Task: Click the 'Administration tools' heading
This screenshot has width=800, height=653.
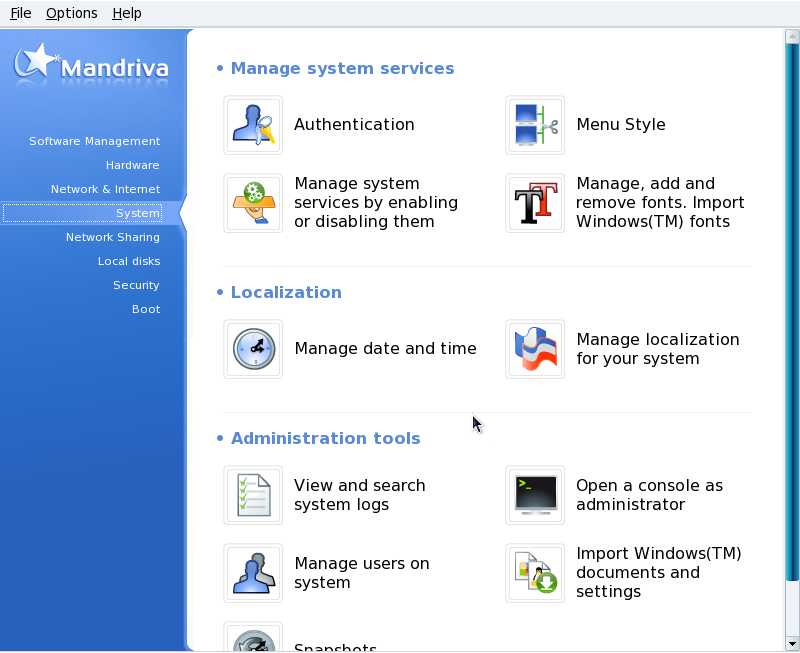Action: click(326, 438)
